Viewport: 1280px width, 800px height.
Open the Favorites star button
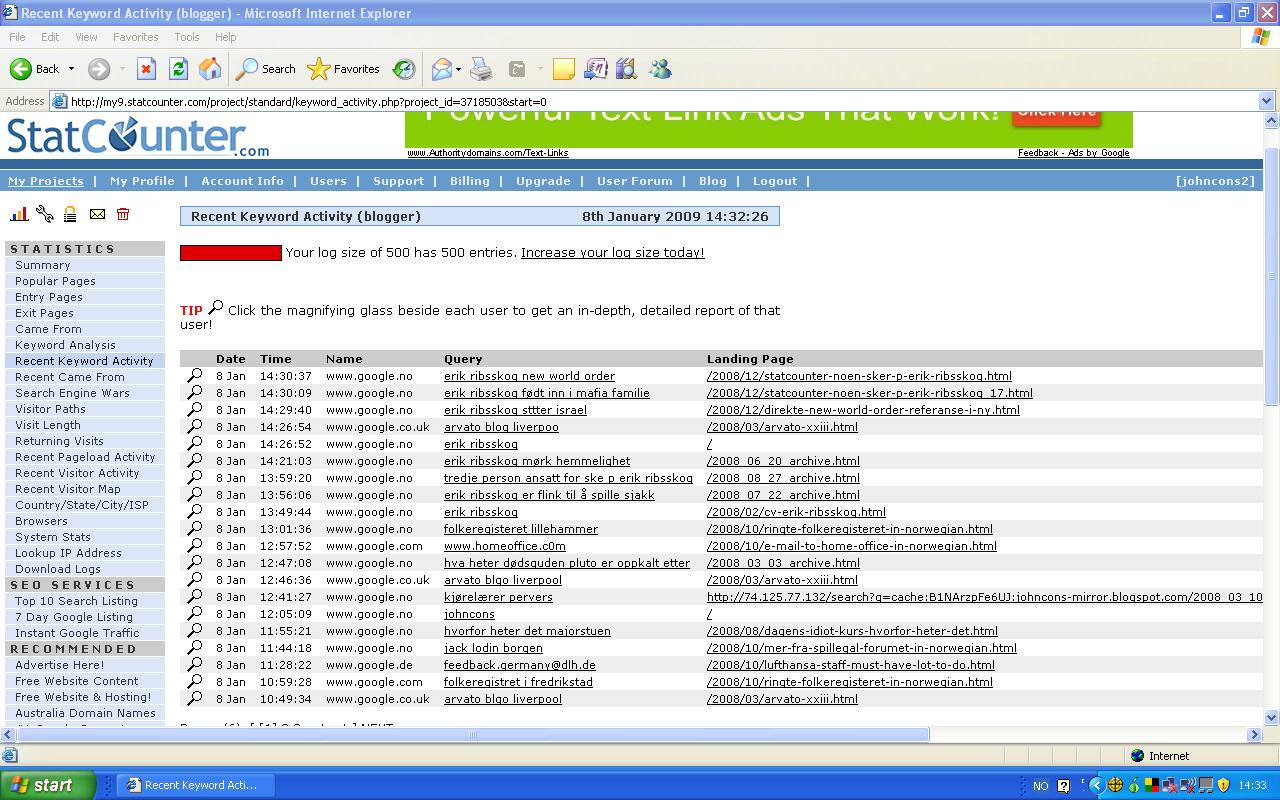pos(344,69)
